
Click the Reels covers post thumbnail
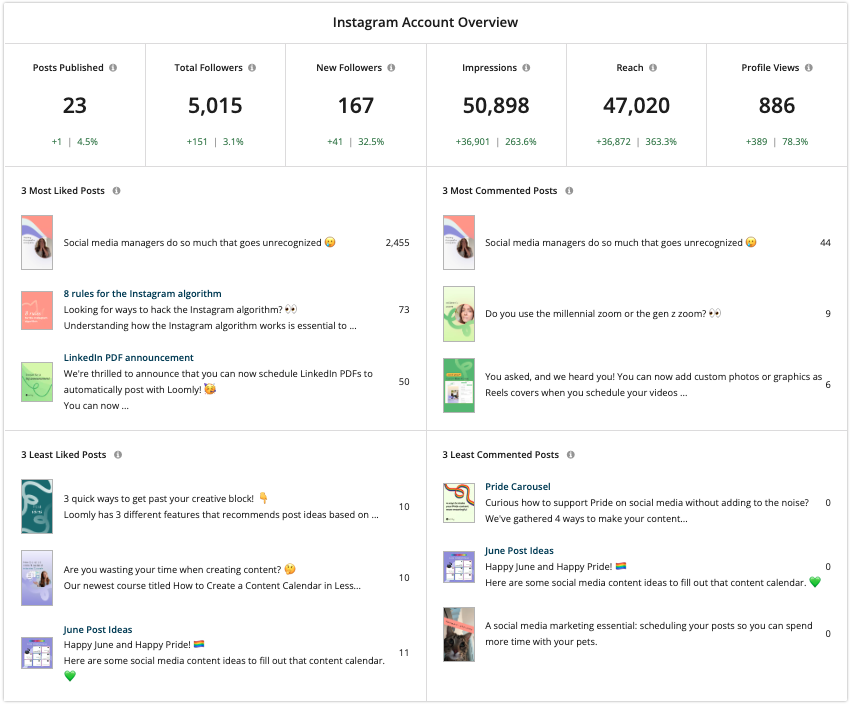(459, 385)
